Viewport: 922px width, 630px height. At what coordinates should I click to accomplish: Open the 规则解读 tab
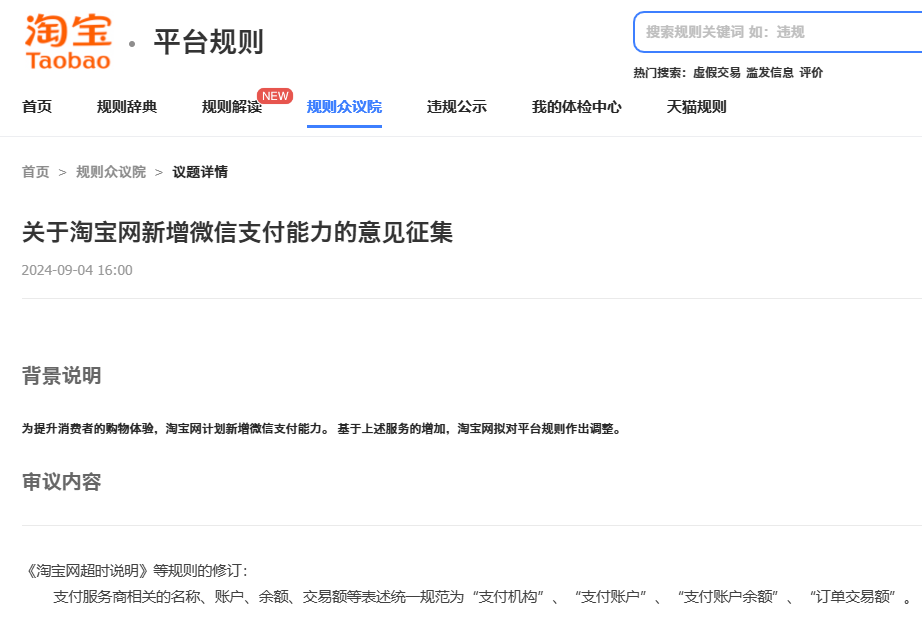(x=232, y=107)
